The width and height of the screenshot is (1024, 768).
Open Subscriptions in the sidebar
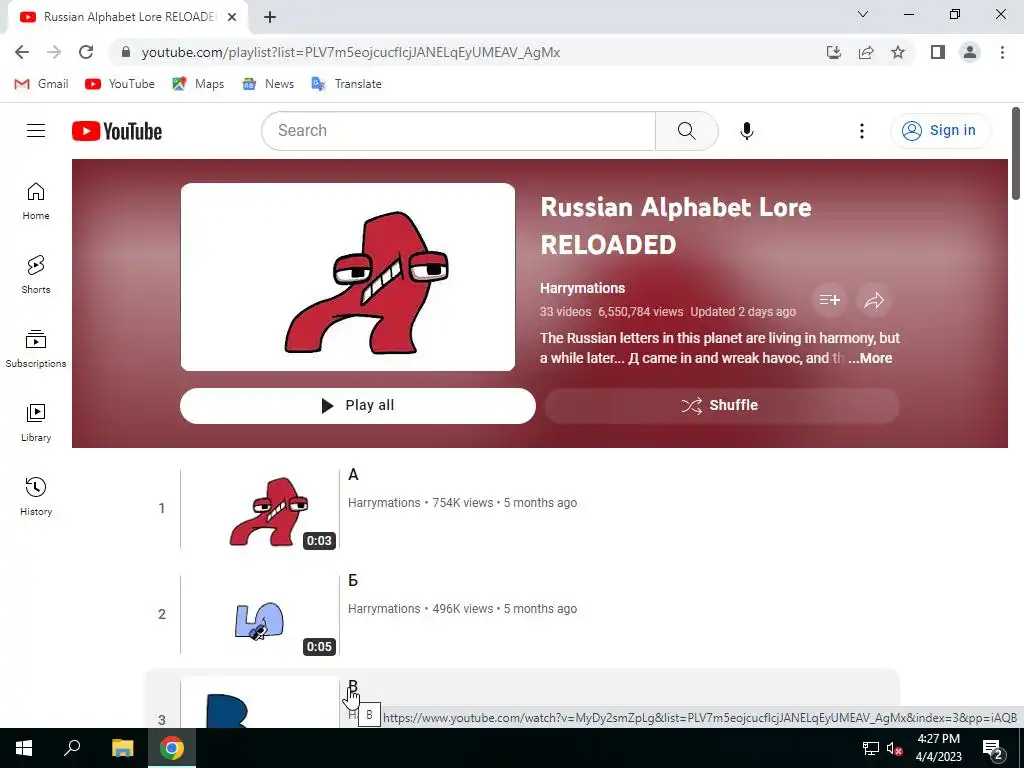pyautogui.click(x=36, y=349)
